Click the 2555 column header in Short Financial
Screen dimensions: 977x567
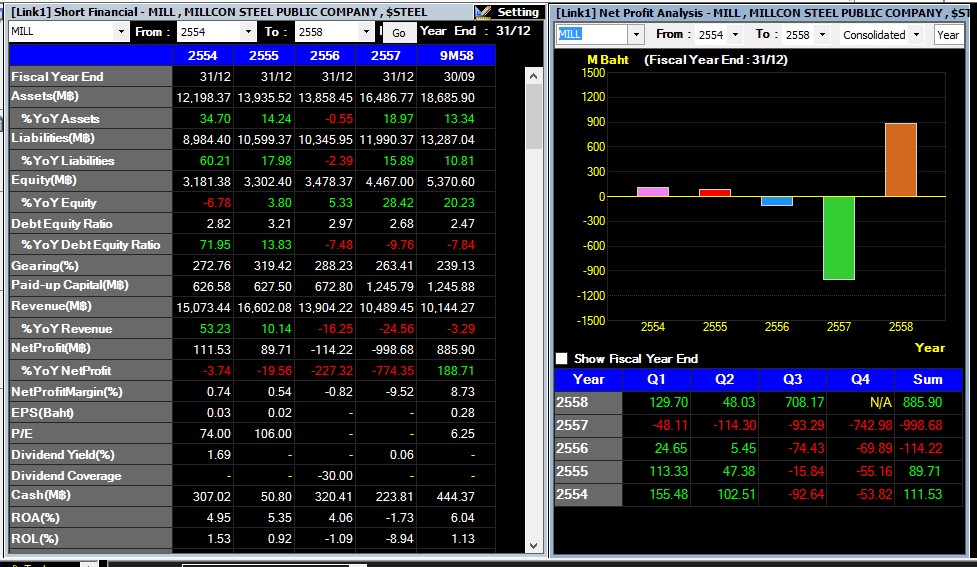tap(264, 55)
